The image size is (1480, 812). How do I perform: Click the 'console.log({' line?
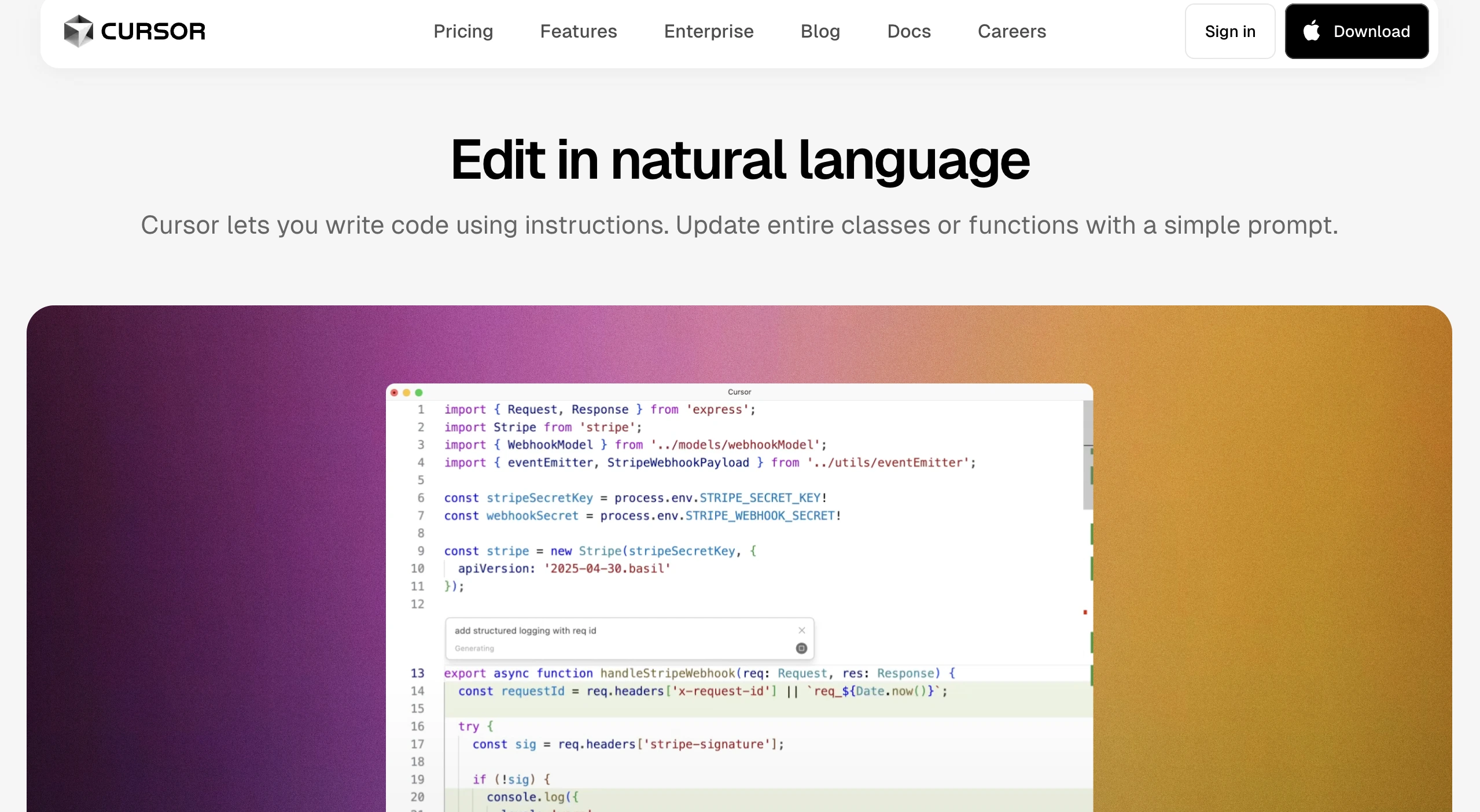coord(533,797)
